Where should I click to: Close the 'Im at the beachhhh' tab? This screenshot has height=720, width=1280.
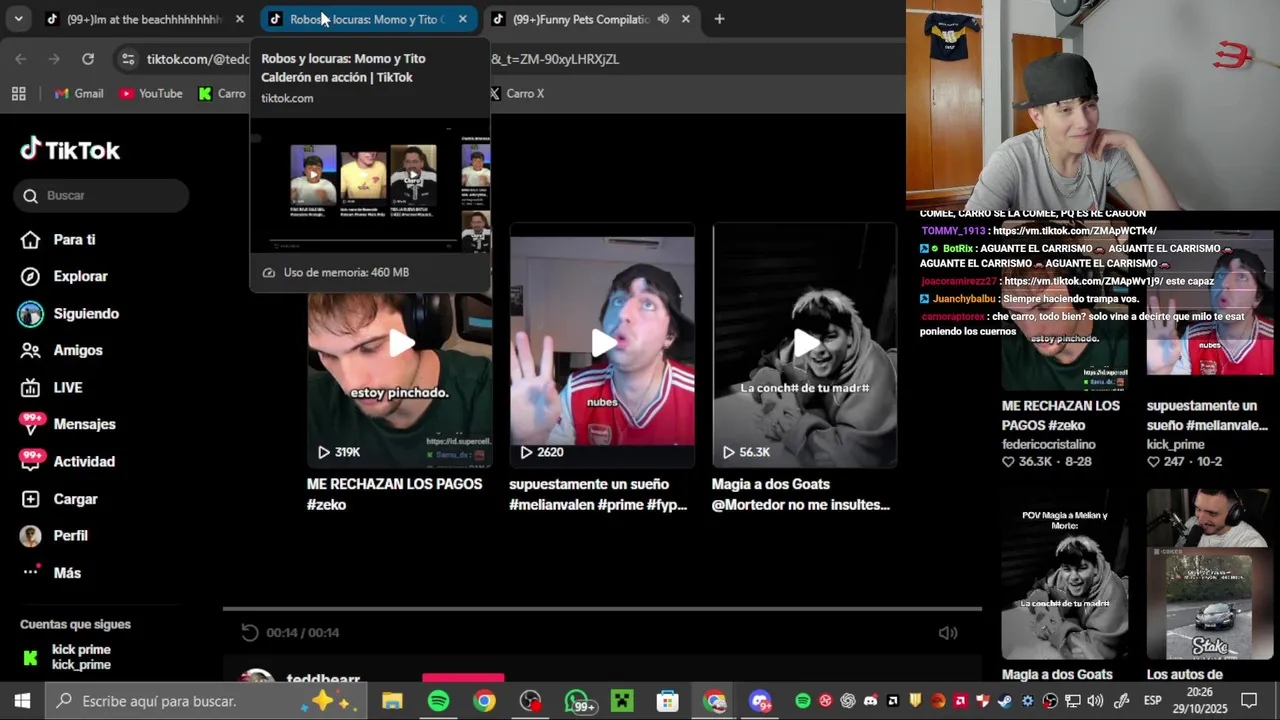click(239, 19)
